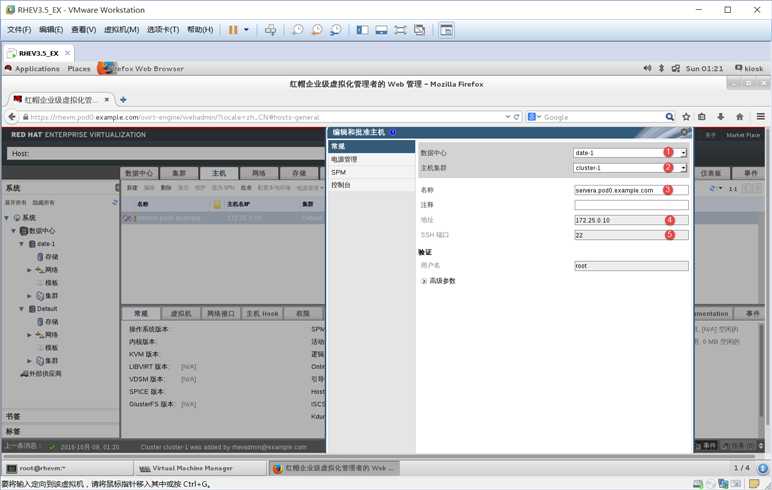Click the workspace switcher 1 / 4

[x=741, y=468]
